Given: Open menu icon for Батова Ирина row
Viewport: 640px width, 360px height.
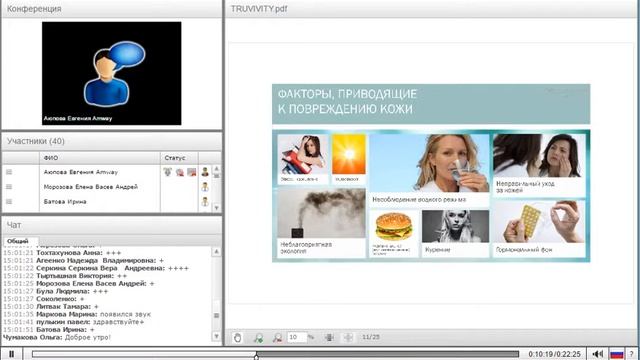Looking at the screenshot, I should pos(9,202).
